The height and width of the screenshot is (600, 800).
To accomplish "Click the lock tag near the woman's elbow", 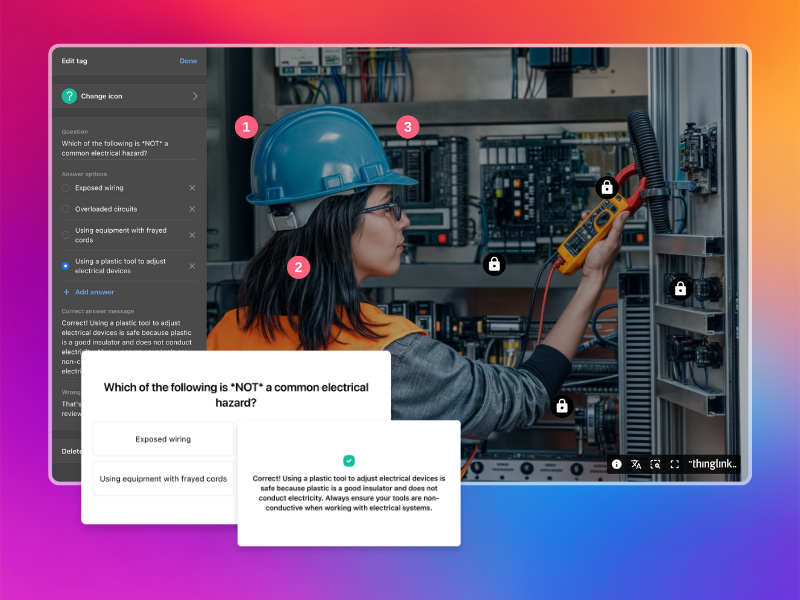I will coord(562,406).
